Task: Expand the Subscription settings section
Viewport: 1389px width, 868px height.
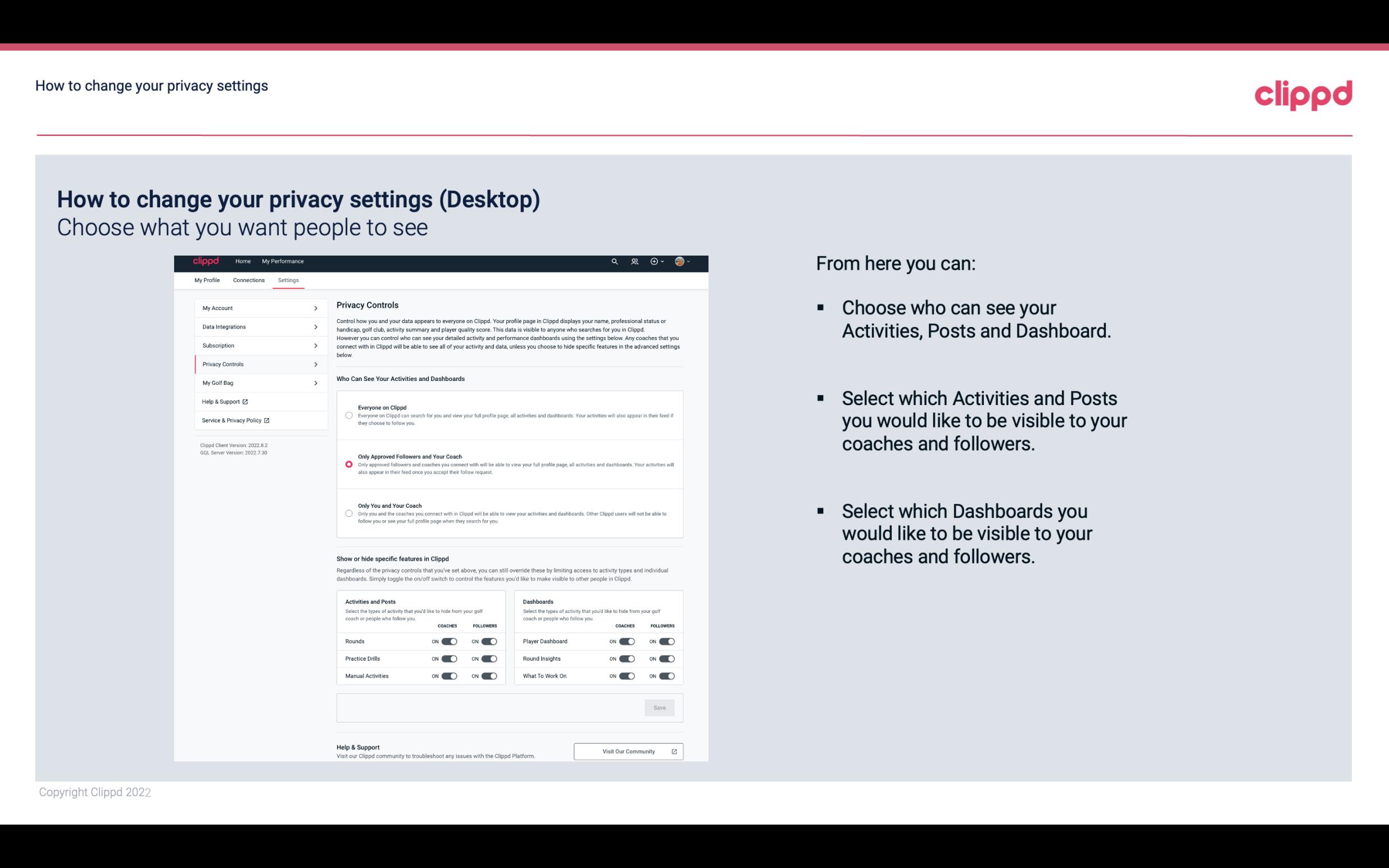Action: pos(257,345)
